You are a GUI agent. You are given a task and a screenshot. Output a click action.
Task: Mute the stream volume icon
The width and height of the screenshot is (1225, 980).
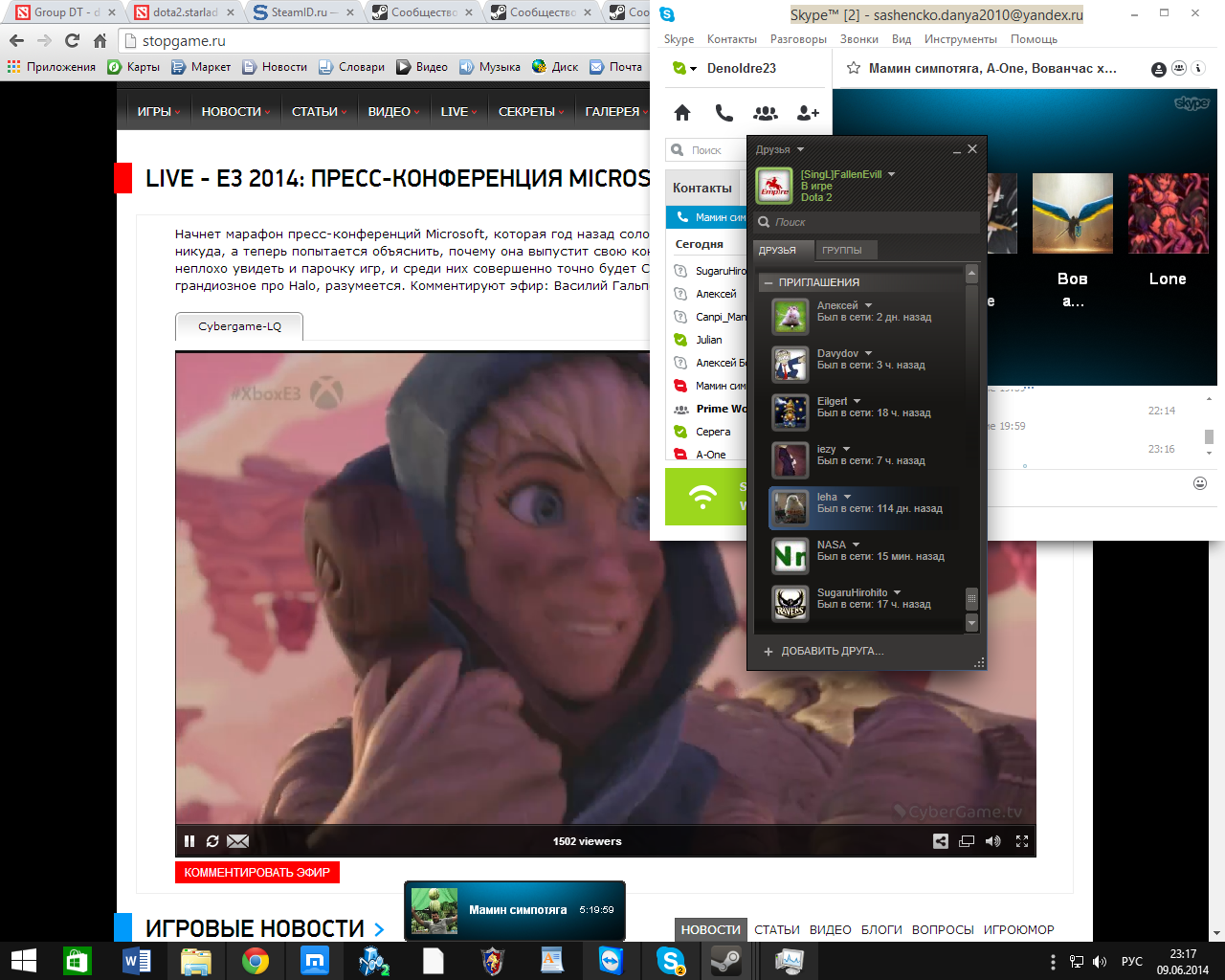click(993, 841)
